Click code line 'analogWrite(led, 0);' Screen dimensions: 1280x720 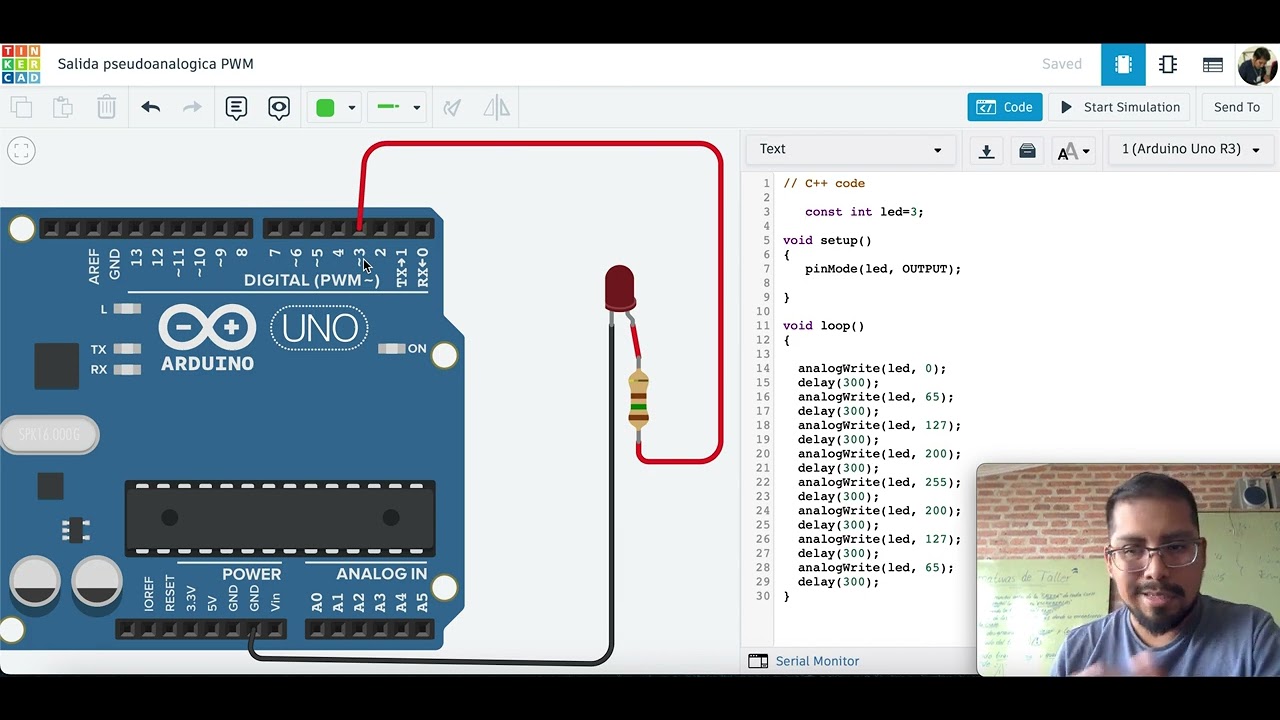(x=871, y=369)
